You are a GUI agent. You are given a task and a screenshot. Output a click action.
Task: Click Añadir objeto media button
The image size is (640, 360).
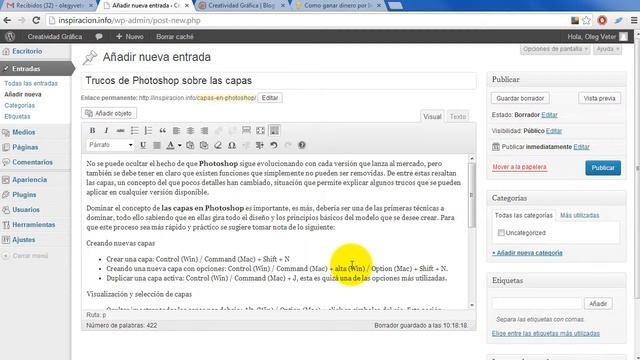click(109, 113)
